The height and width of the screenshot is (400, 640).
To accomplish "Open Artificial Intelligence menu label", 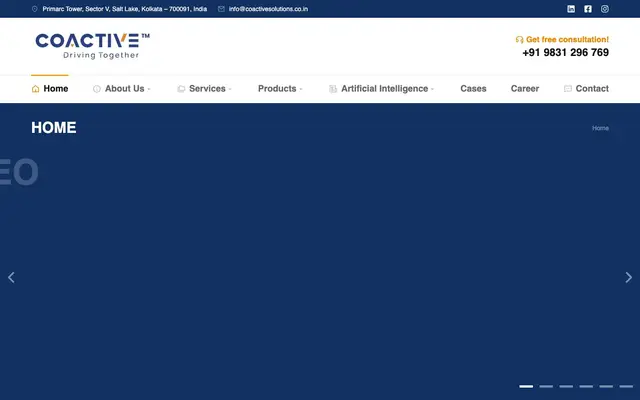I will click(x=384, y=89).
